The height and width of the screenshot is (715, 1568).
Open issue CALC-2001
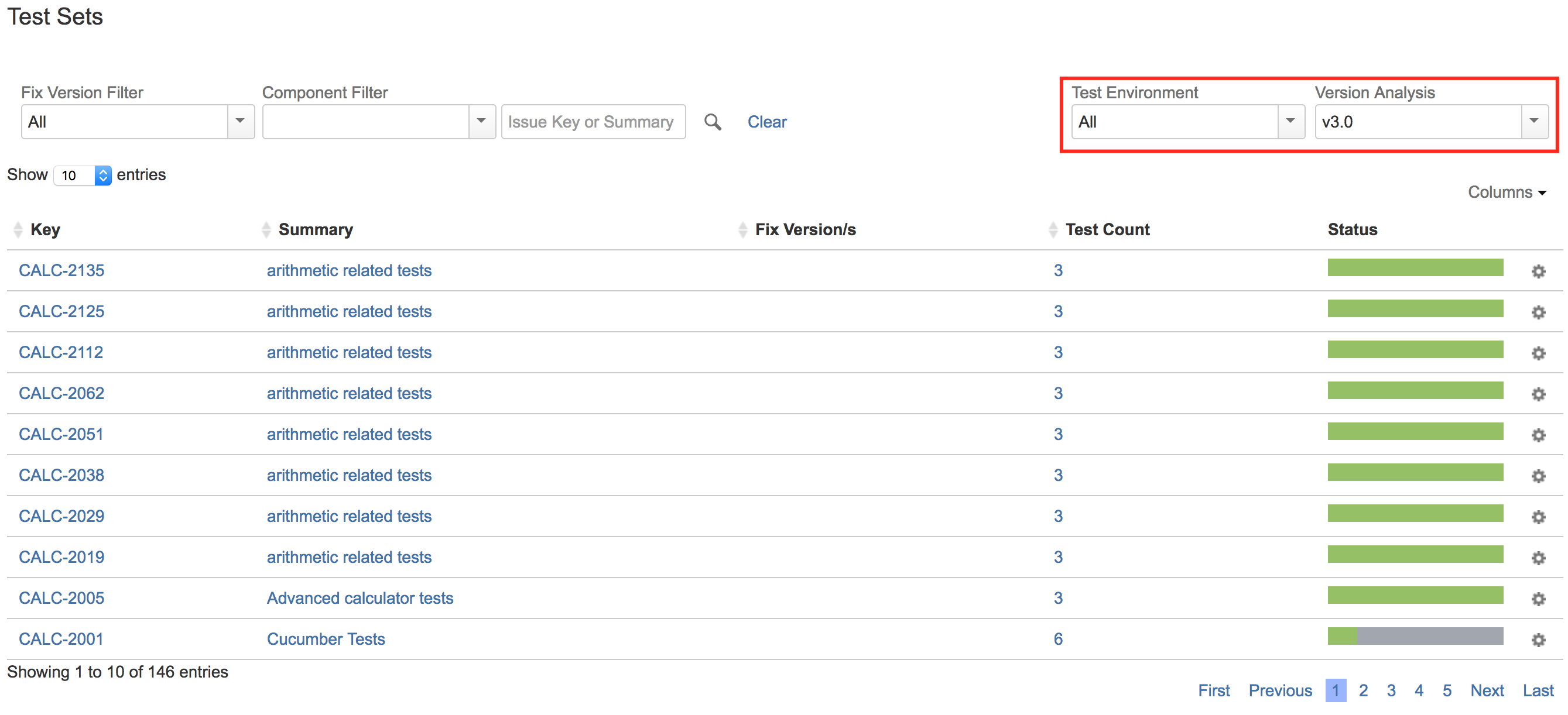(x=61, y=638)
